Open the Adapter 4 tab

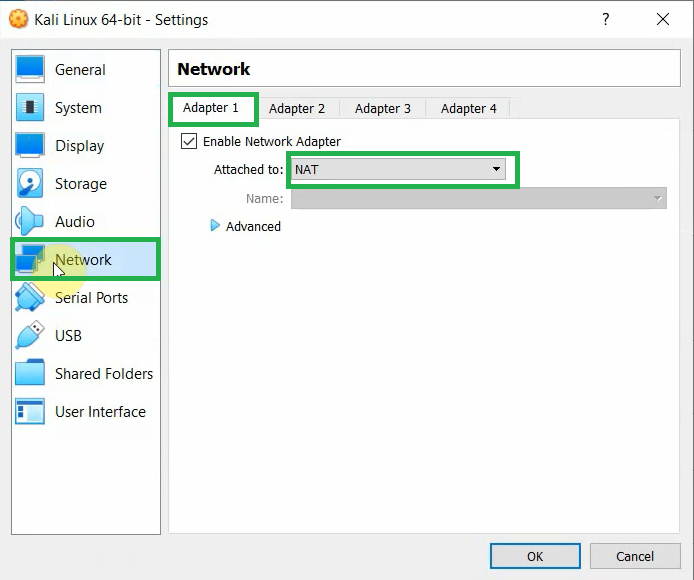469,108
